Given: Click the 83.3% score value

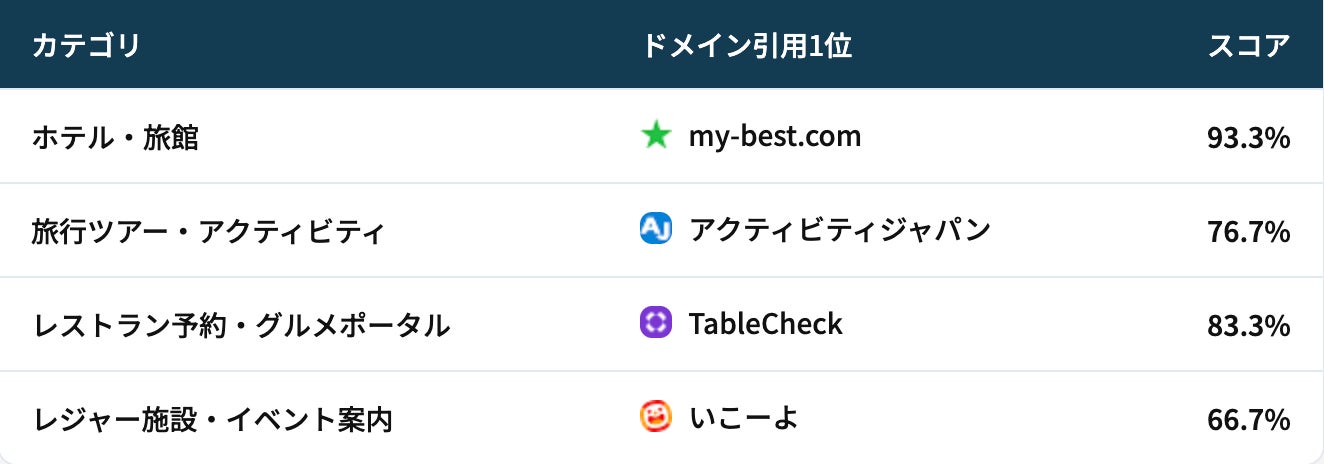Looking at the screenshot, I should [x=1248, y=326].
